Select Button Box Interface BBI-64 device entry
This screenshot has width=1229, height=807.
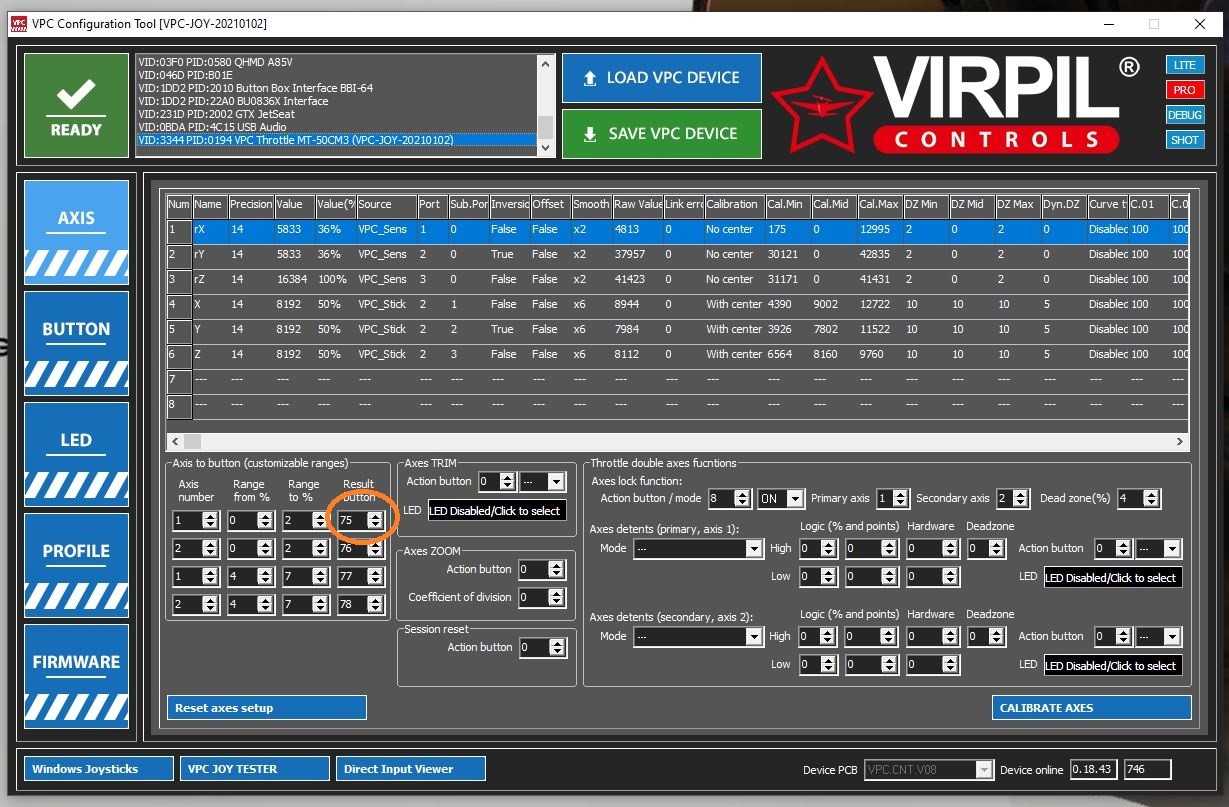(336, 88)
